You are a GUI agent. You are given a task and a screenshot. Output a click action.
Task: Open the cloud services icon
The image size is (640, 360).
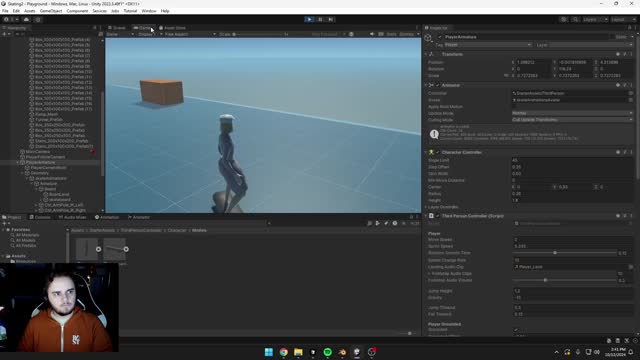(x=27, y=19)
